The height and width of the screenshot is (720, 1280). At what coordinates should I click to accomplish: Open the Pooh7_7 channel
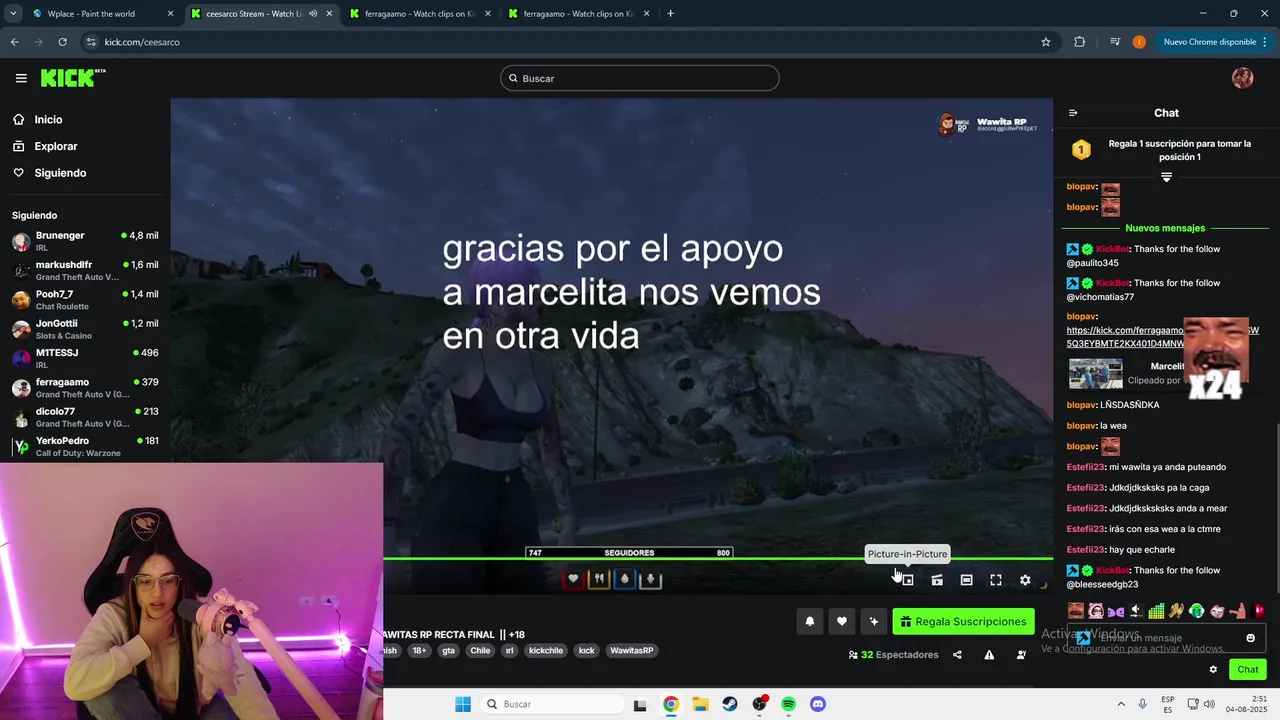tap(85, 300)
